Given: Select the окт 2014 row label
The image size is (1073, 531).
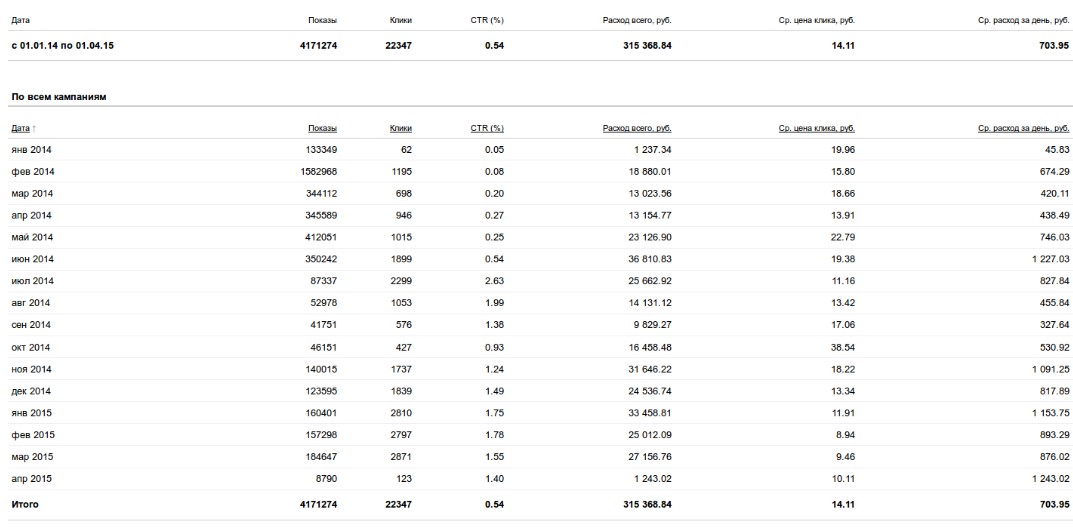Looking at the screenshot, I should 31,348.
